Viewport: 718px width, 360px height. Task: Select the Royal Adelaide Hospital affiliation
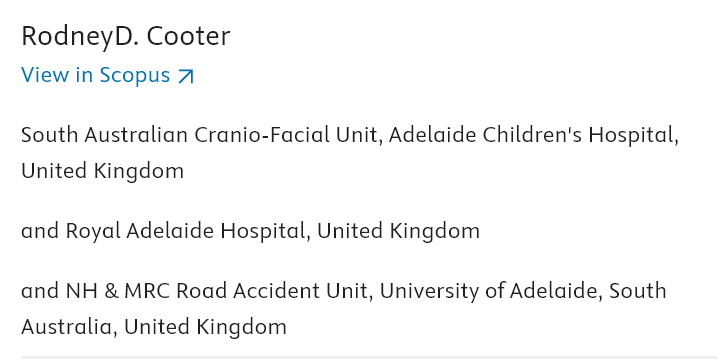tap(185, 231)
